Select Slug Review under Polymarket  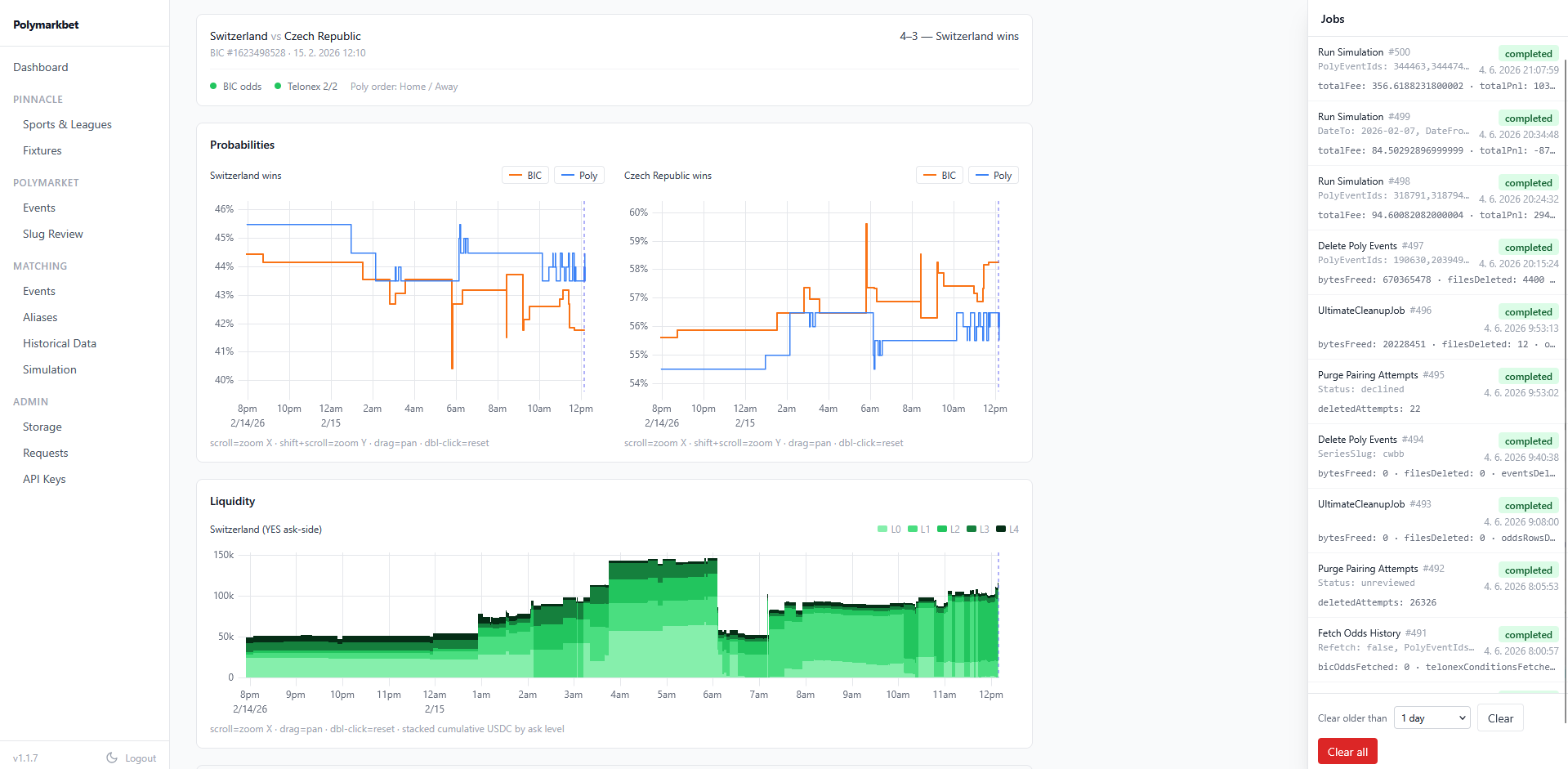53,234
